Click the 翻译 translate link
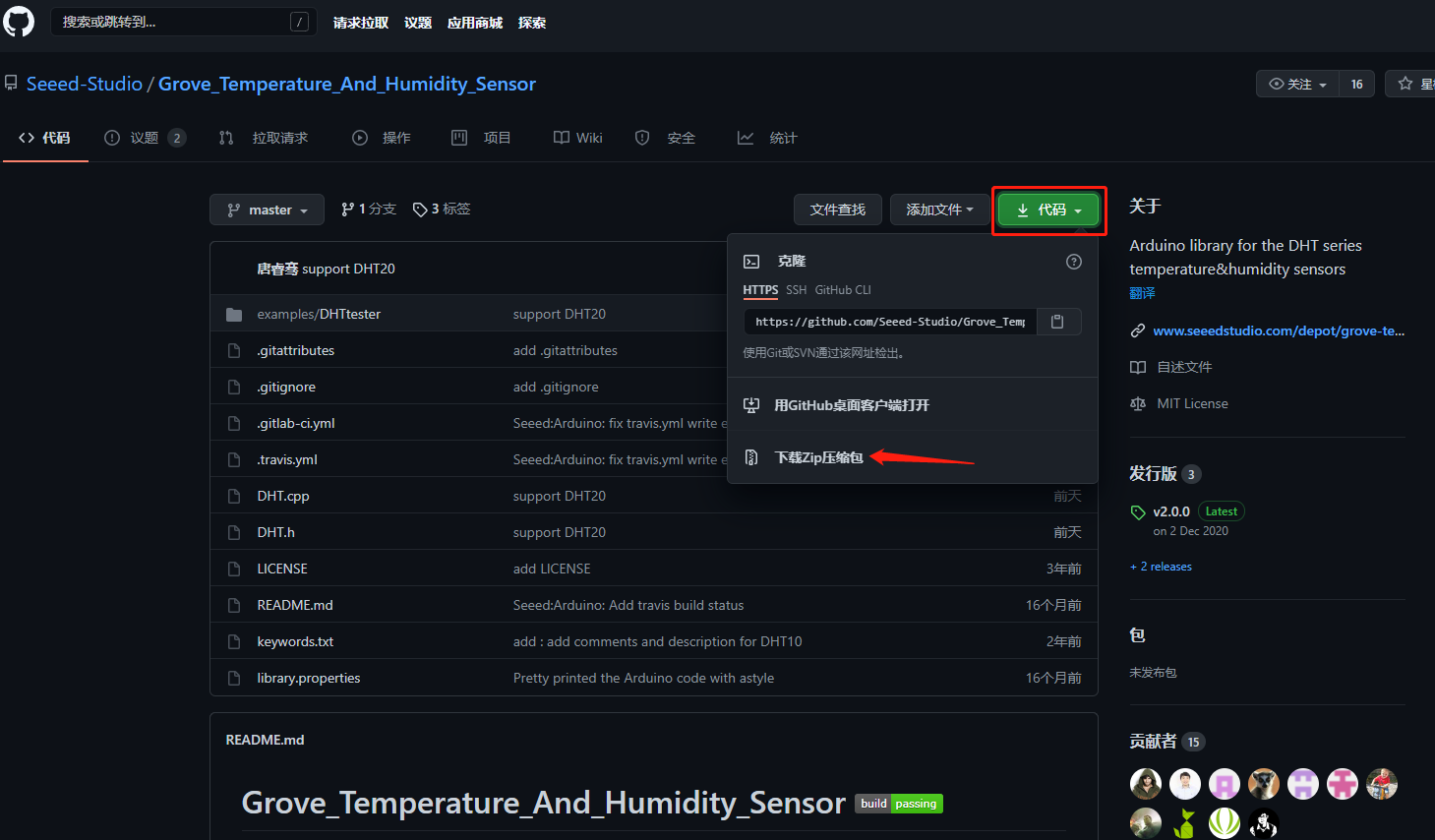This screenshot has width=1435, height=840. click(1142, 293)
